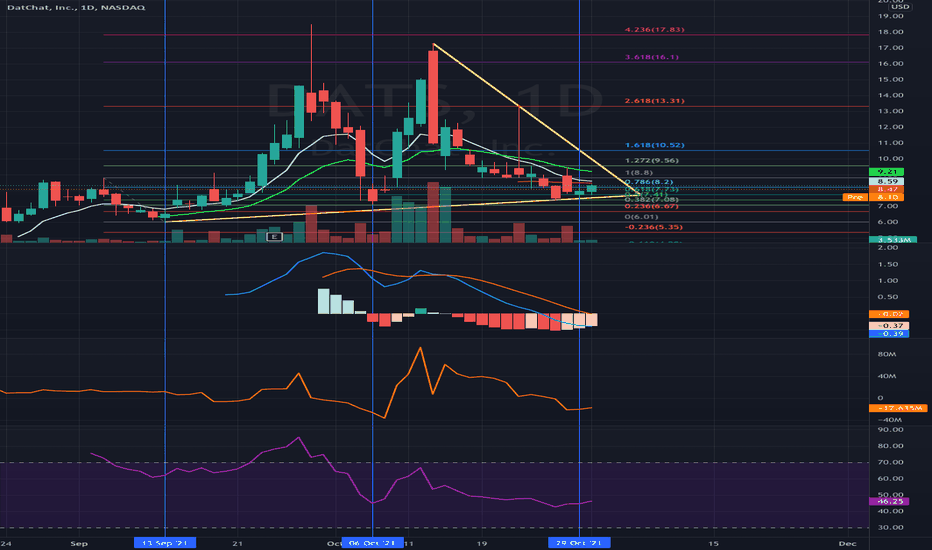Click the green 9.21 price tag
The image size is (932, 550).
[886, 172]
